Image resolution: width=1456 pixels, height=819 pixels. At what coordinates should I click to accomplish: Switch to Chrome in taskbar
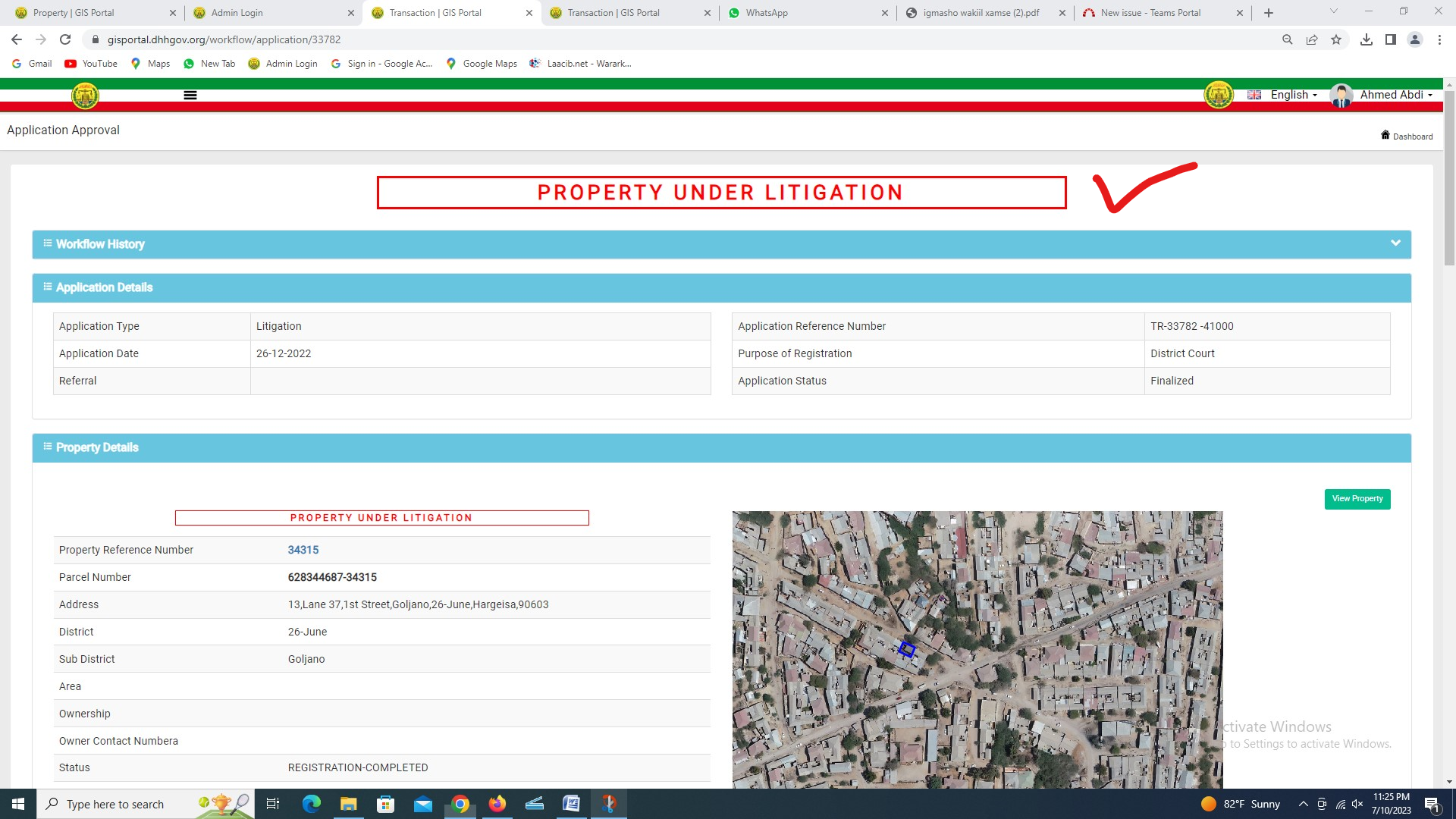coord(460,804)
